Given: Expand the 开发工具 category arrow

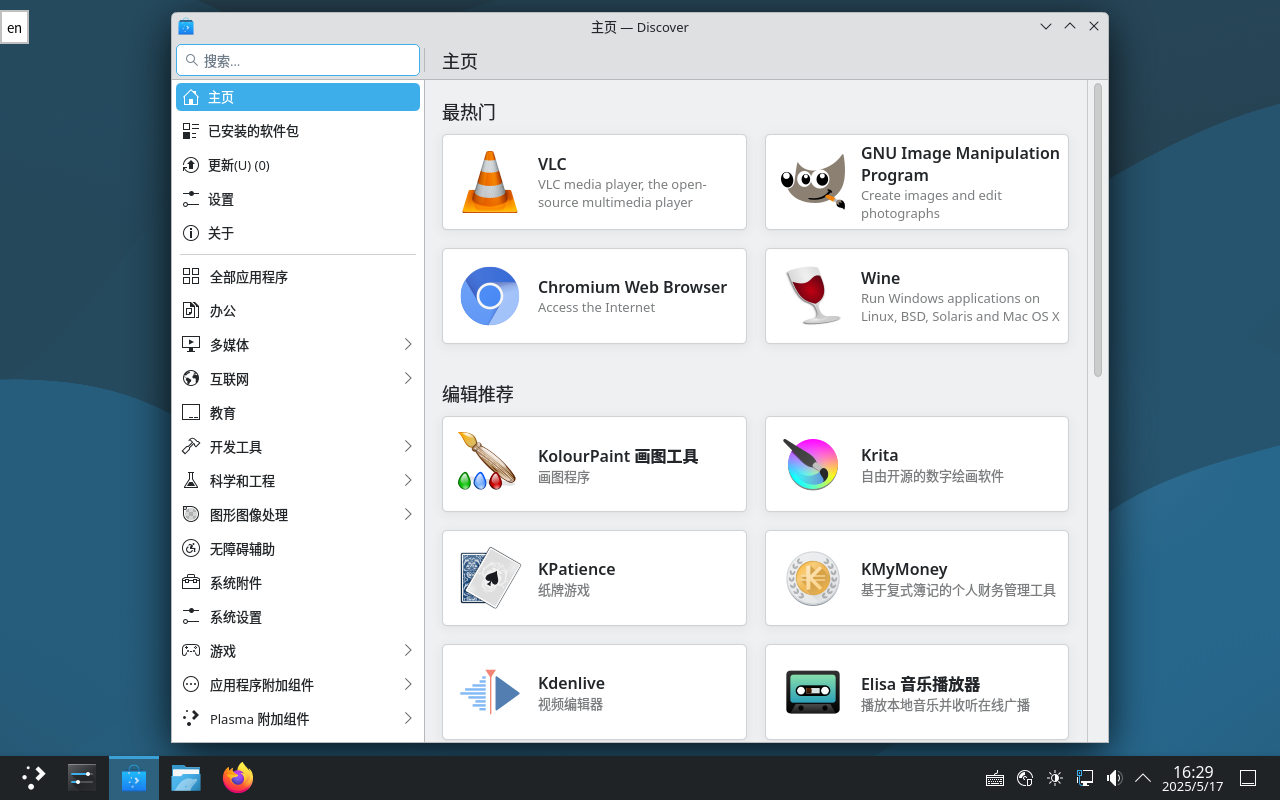Looking at the screenshot, I should (x=408, y=447).
